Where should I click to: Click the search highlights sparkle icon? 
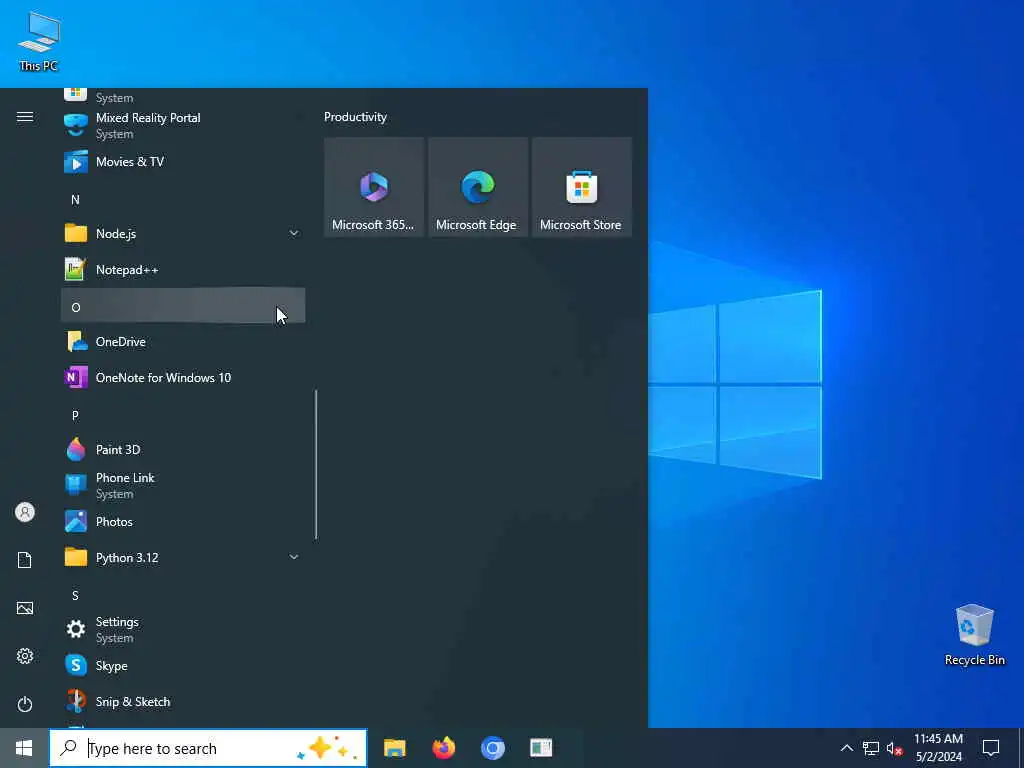(x=327, y=748)
